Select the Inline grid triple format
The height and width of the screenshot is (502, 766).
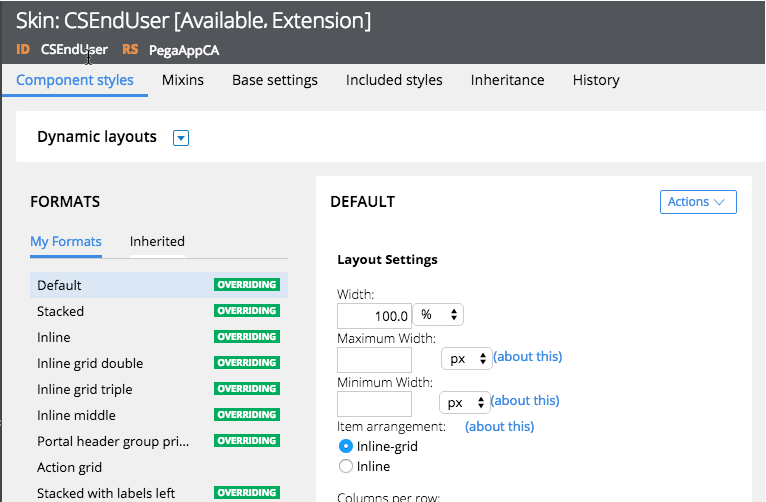pos(159,389)
